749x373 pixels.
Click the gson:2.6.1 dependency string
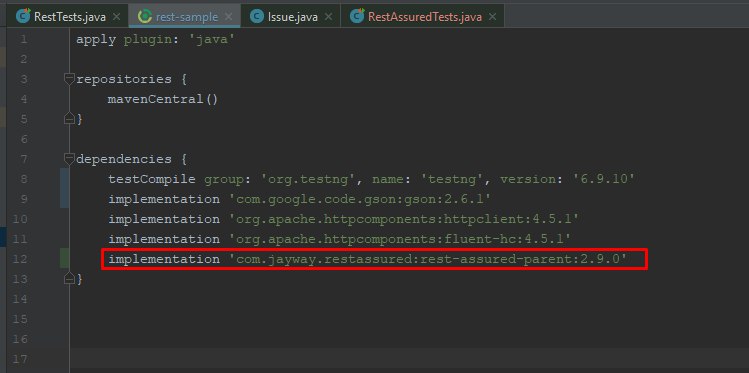tap(360, 199)
